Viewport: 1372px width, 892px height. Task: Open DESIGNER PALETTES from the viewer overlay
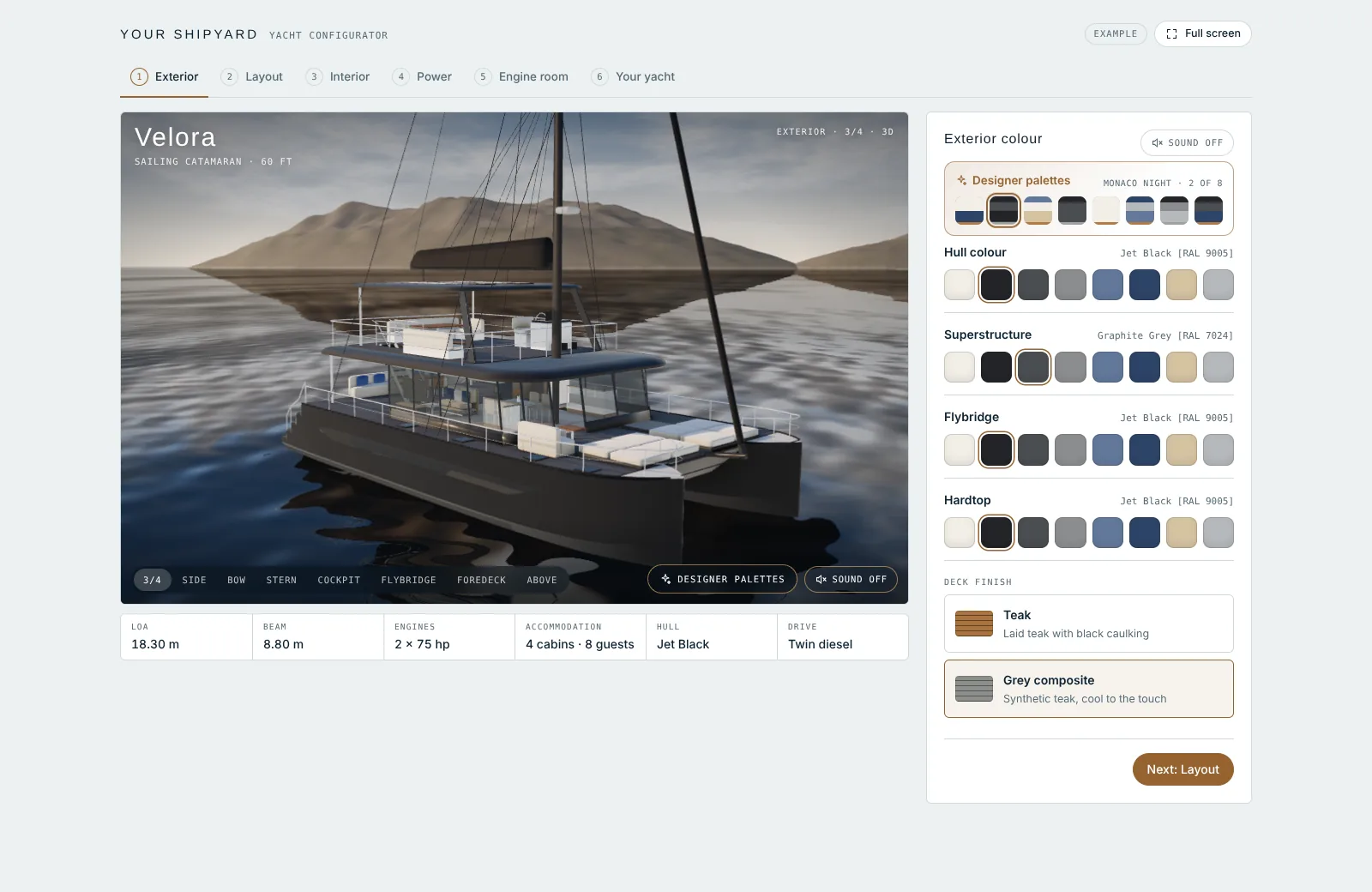pos(722,579)
